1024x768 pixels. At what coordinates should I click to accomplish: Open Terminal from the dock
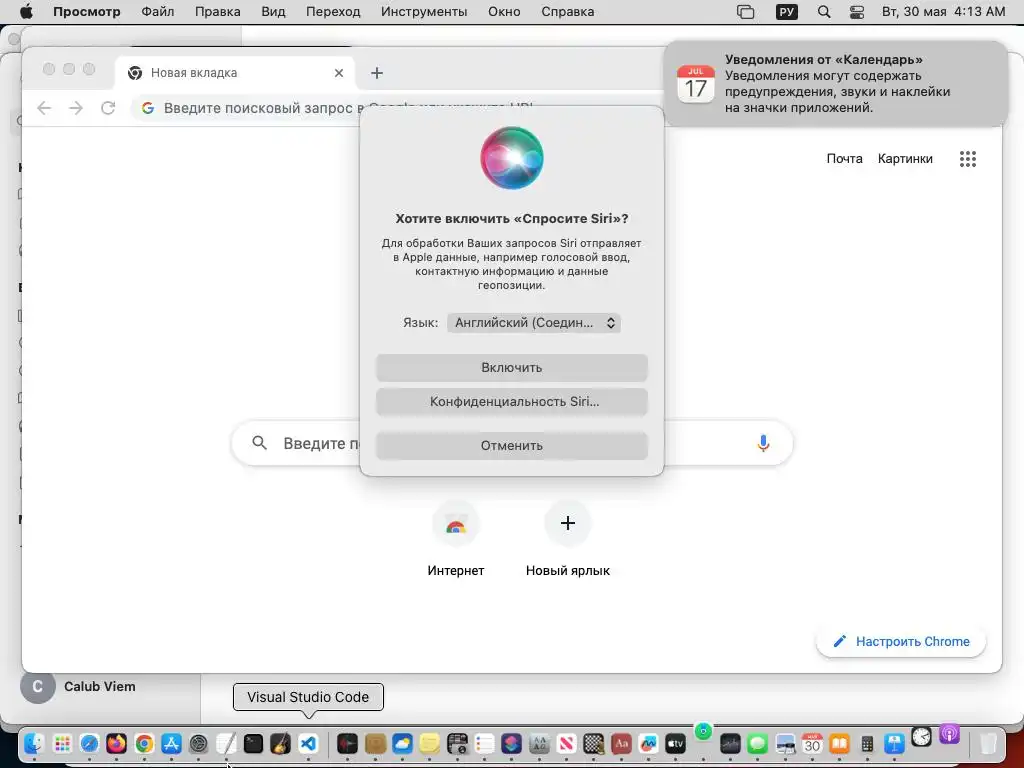[x=253, y=743]
